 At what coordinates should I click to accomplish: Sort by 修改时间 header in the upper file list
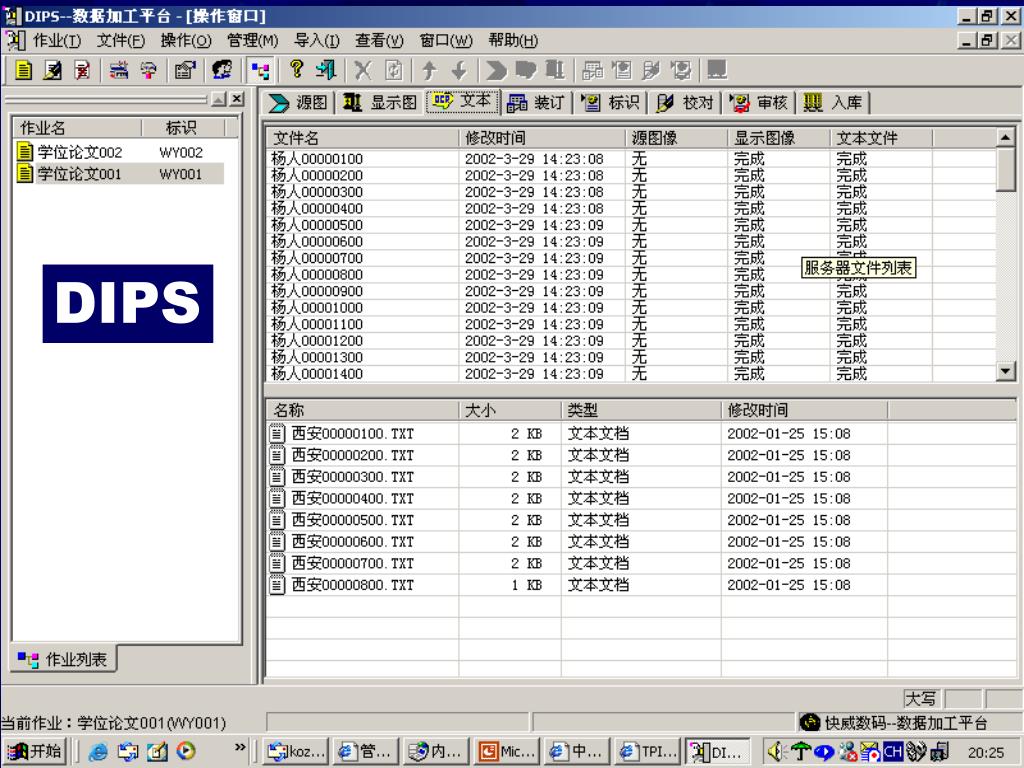tap(542, 138)
